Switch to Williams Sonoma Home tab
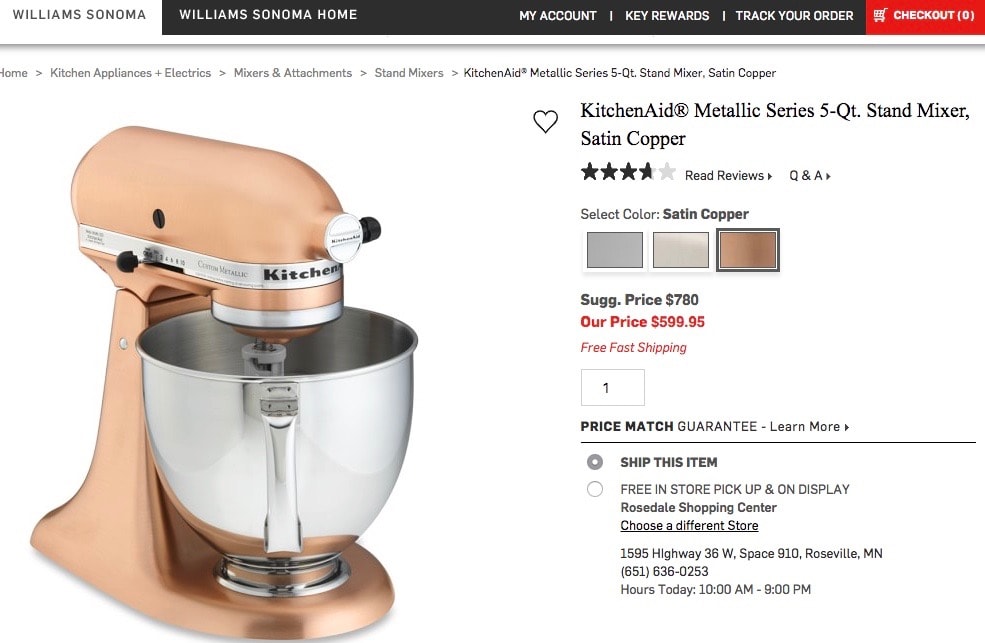This screenshot has width=985, height=643. [x=268, y=15]
